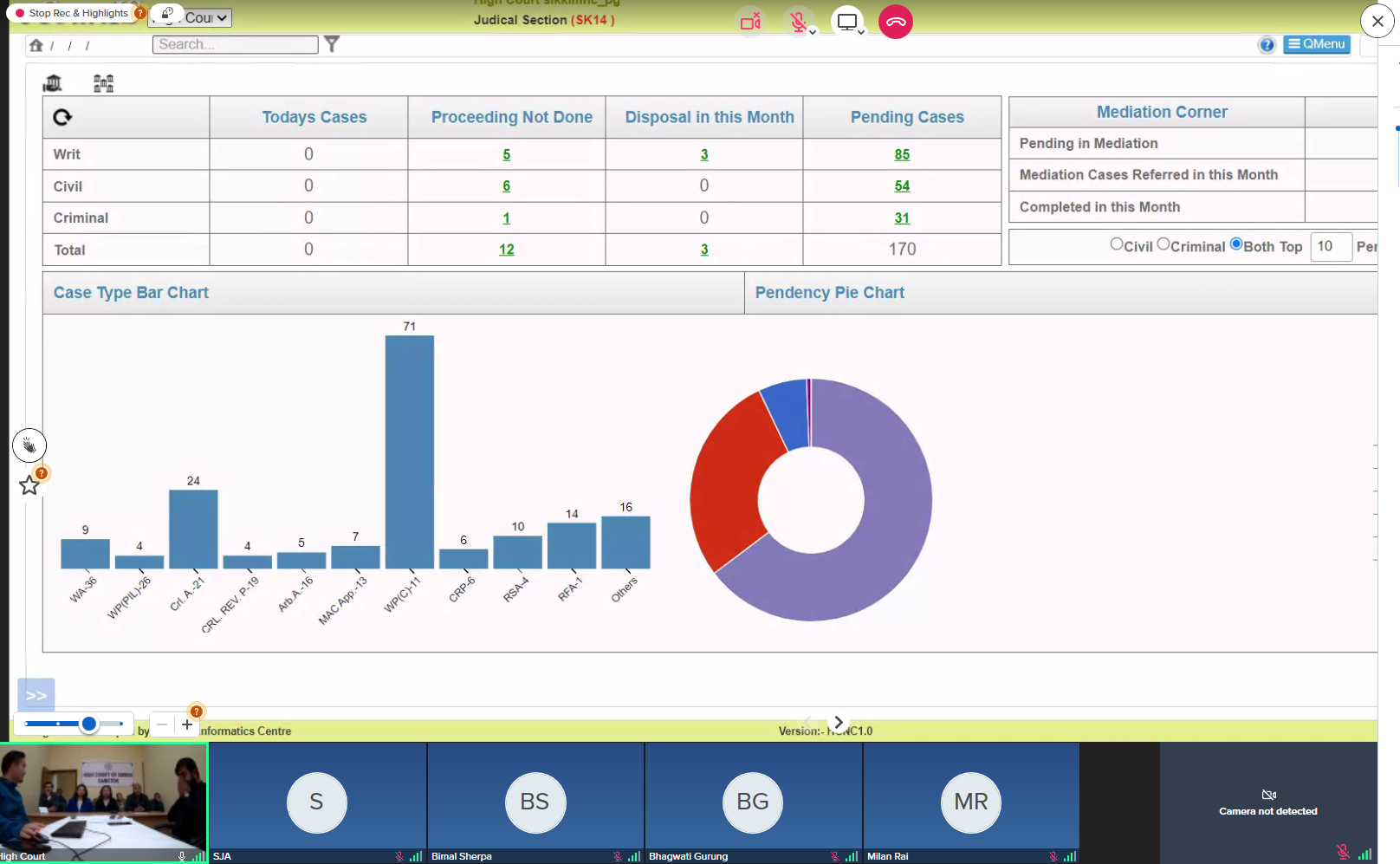Click the home breadcrumb icon

click(x=36, y=45)
